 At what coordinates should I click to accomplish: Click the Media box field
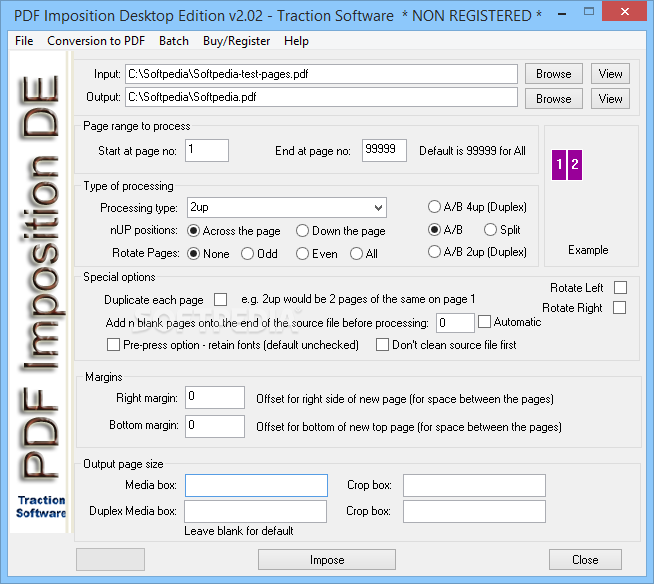coord(257,485)
